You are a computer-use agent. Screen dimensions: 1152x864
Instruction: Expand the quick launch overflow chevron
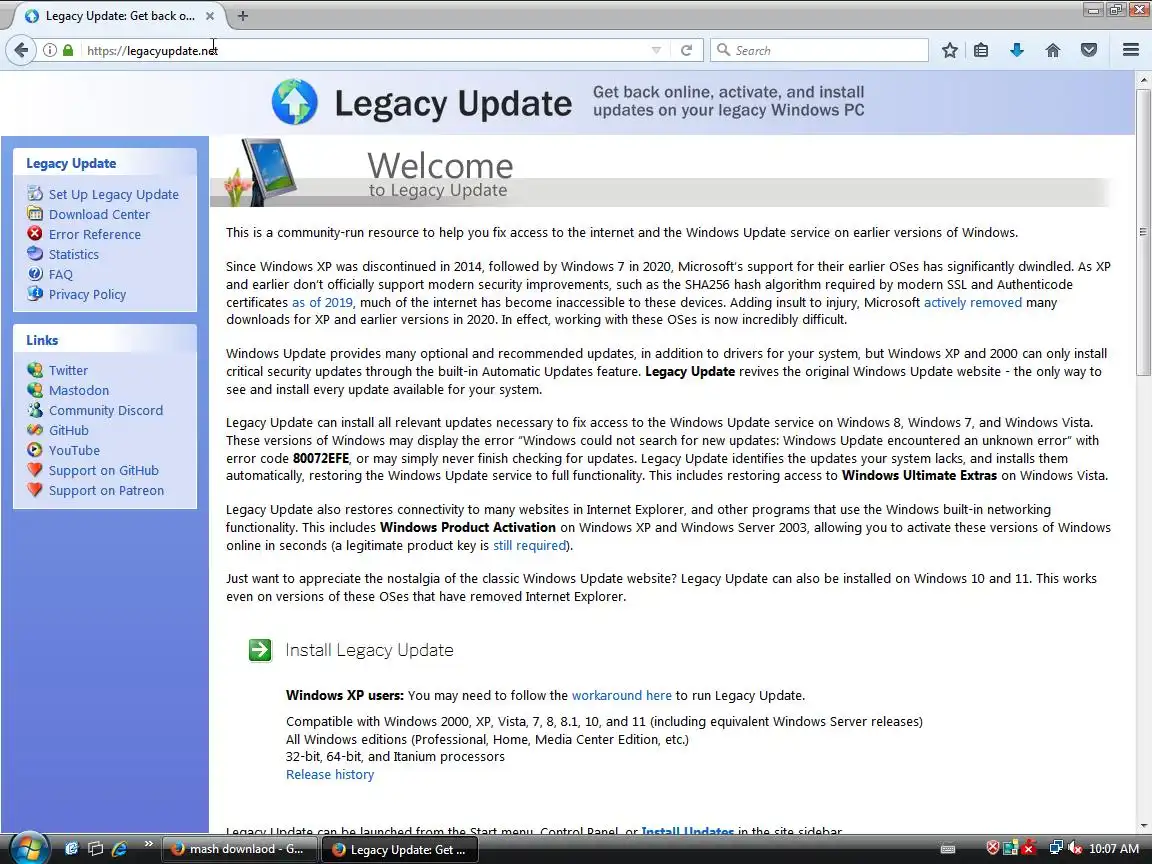point(148,843)
